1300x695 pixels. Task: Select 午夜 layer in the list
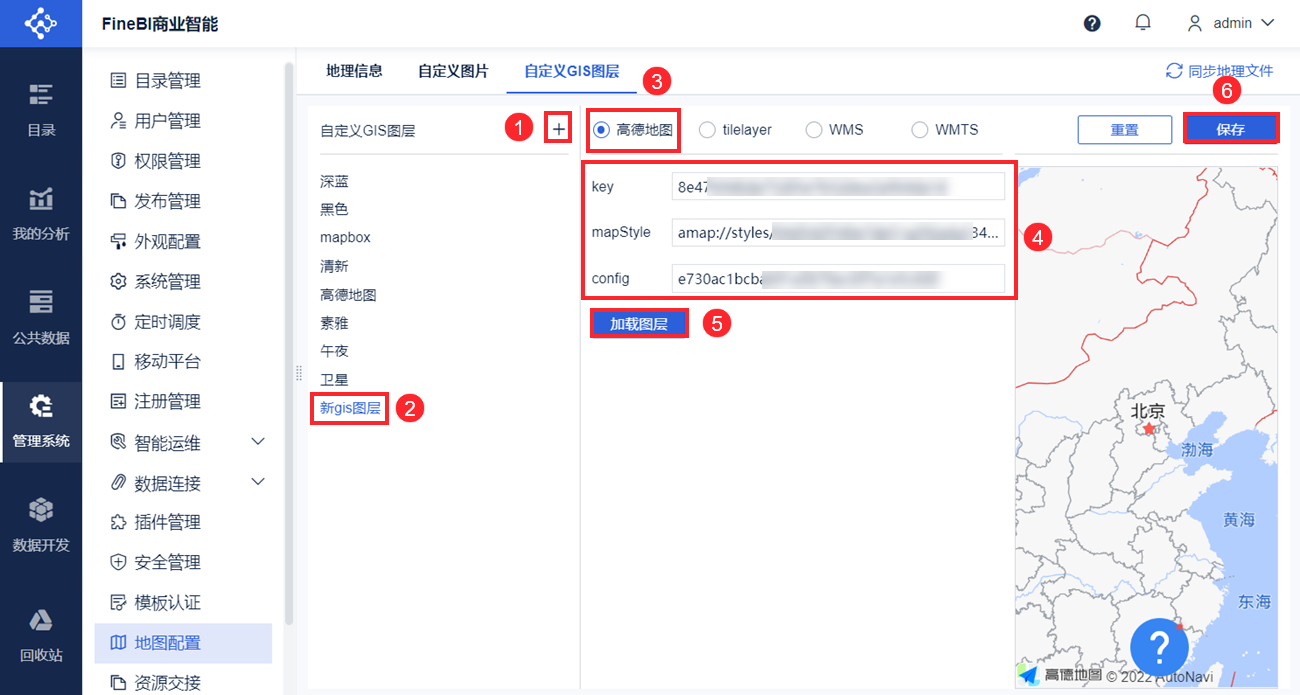click(334, 351)
